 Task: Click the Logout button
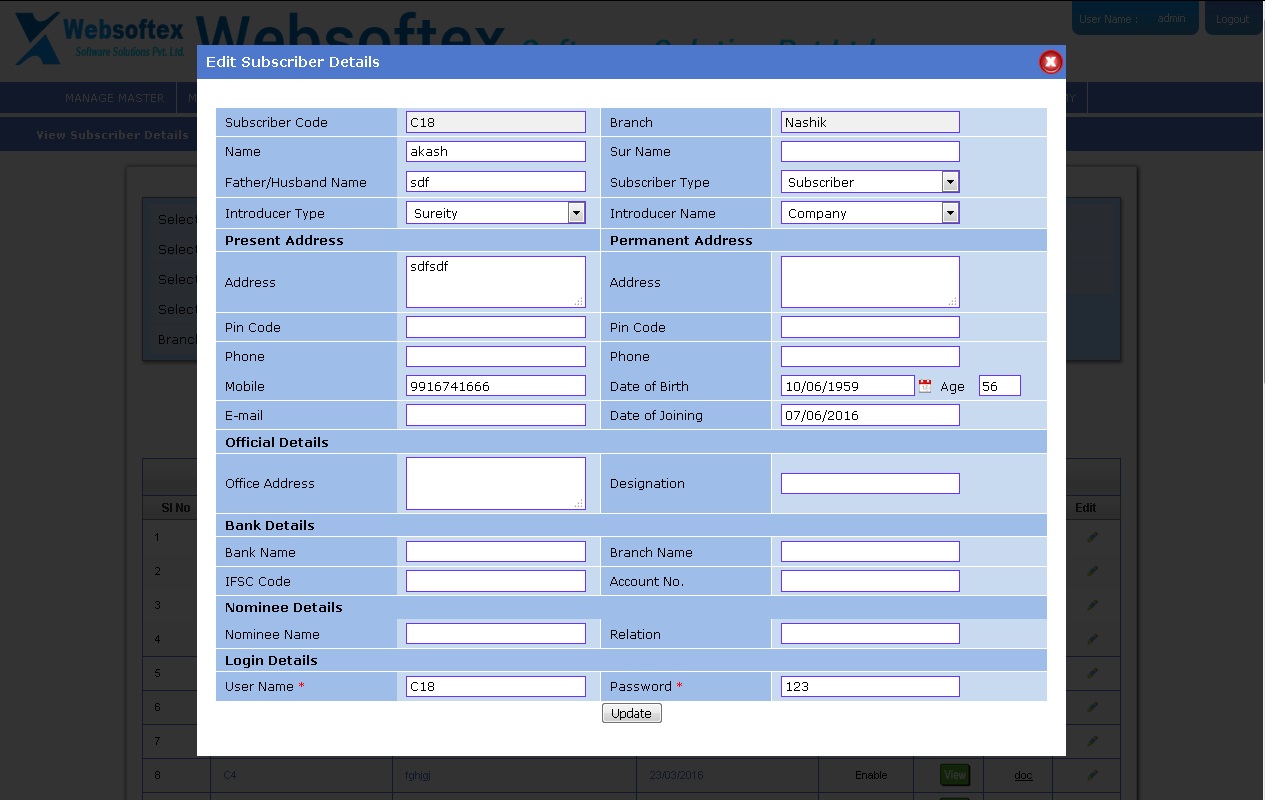click(x=1232, y=19)
